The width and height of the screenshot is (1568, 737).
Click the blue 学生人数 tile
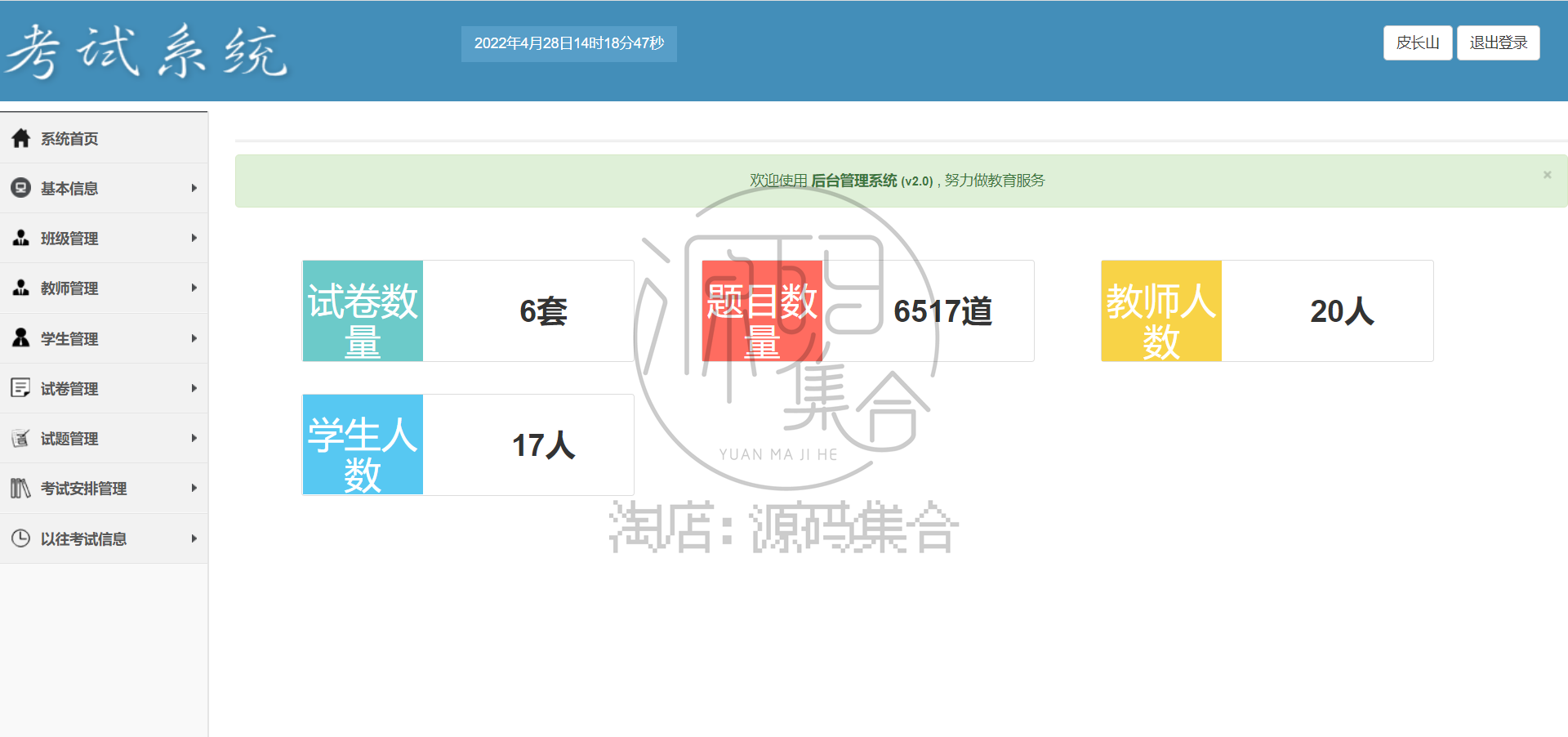click(363, 444)
